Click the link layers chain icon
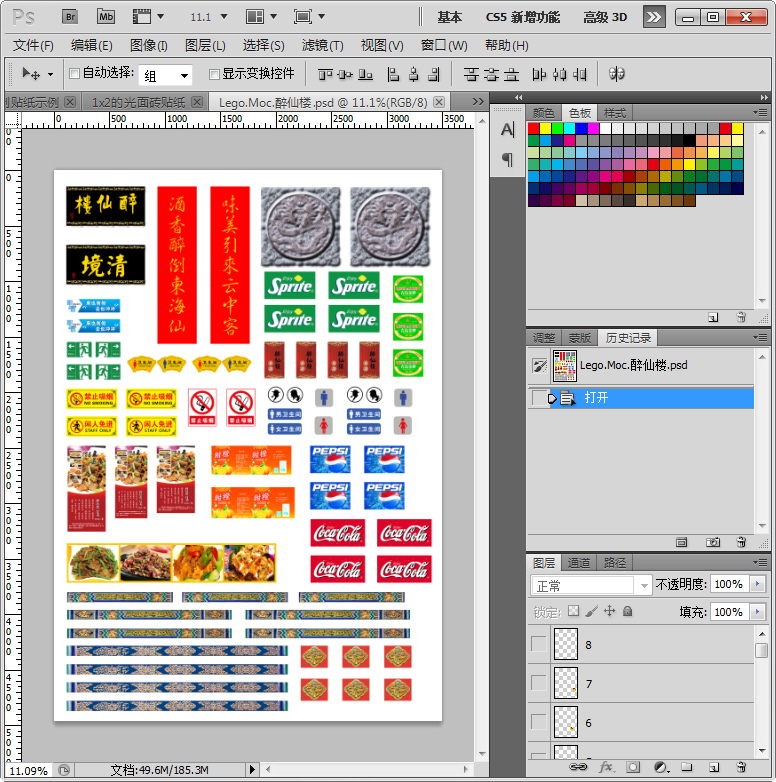 click(578, 767)
